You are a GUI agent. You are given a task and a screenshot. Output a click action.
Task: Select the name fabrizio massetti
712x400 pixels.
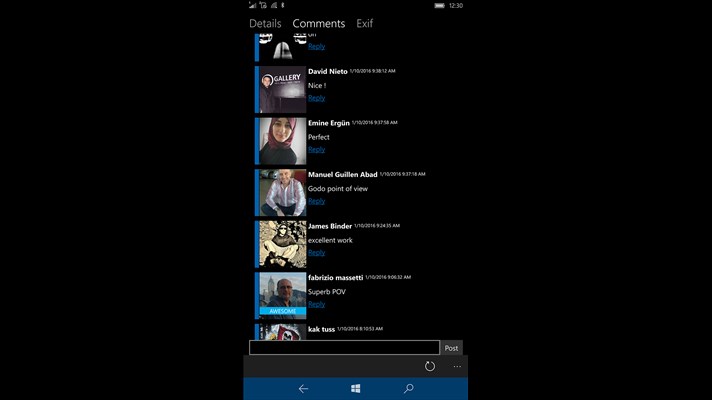[x=335, y=277]
